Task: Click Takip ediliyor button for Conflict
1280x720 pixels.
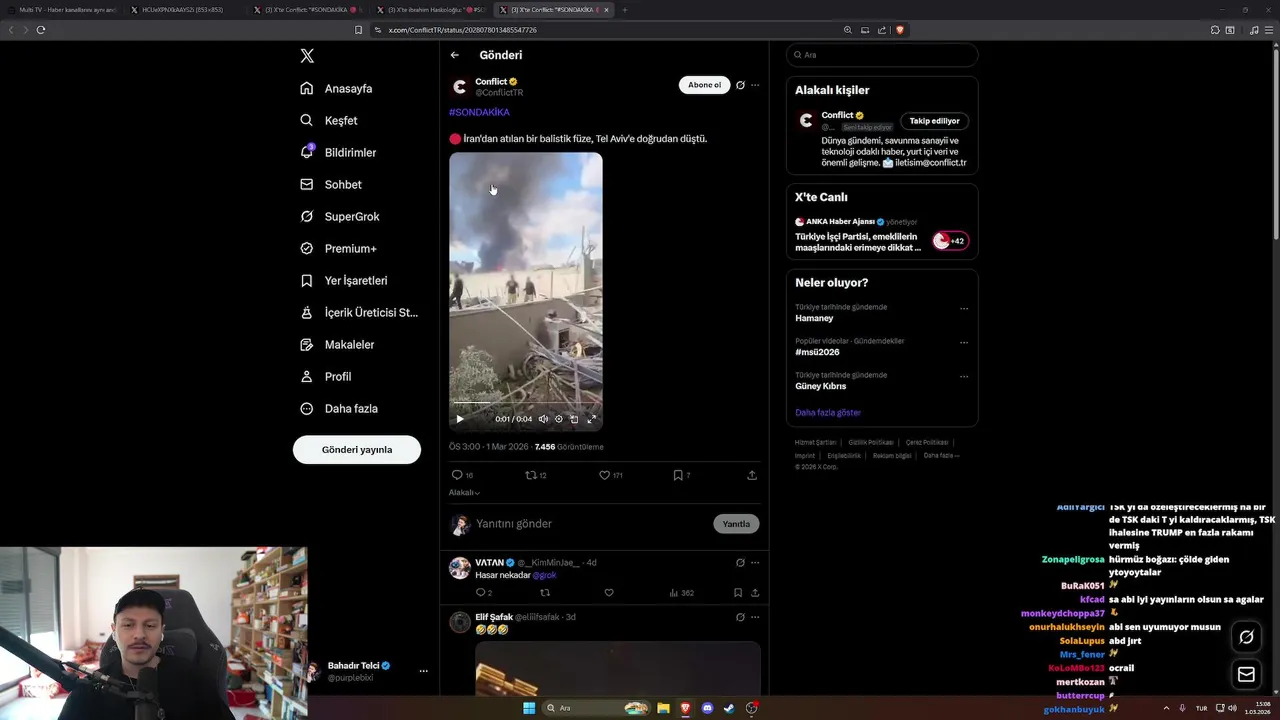Action: (934, 121)
